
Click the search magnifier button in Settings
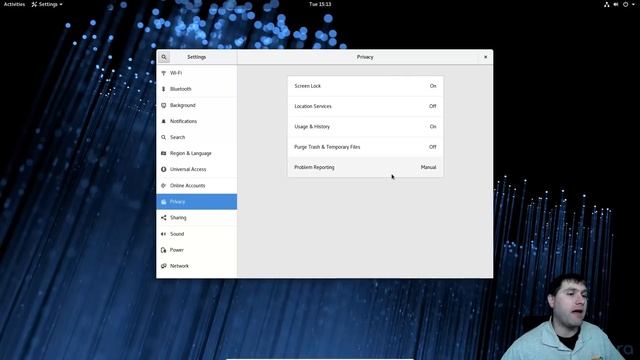click(x=164, y=57)
